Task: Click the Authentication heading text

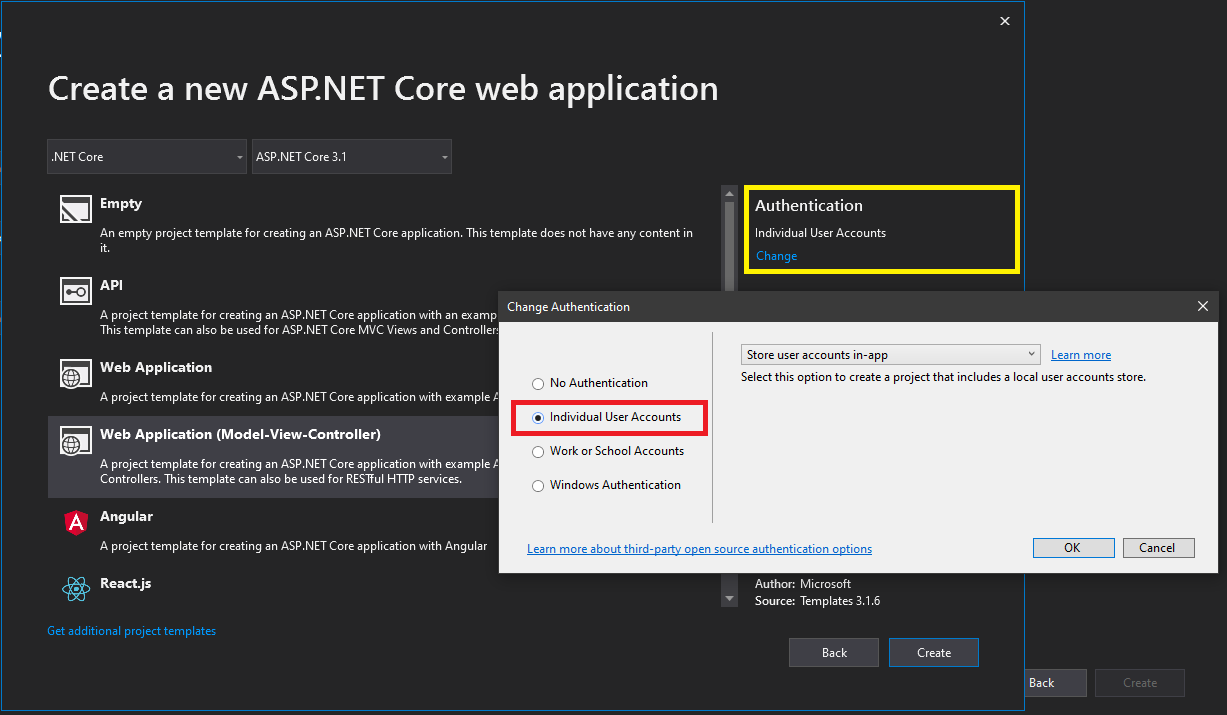Action: 808,205
